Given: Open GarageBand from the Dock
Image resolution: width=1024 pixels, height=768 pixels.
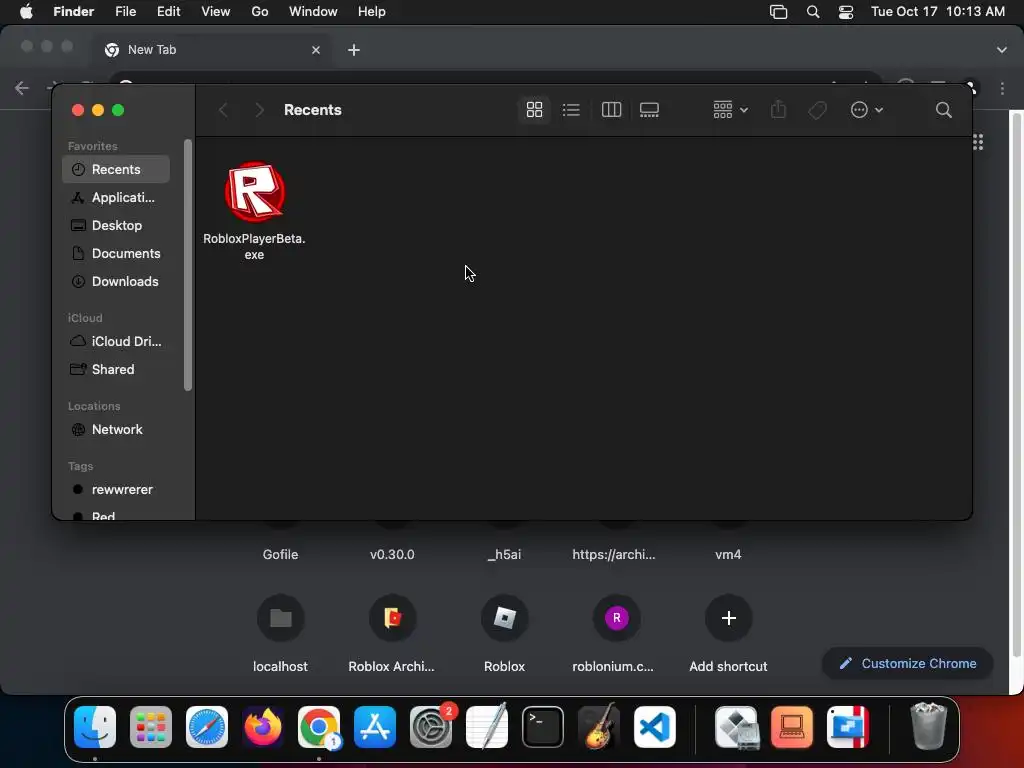Looking at the screenshot, I should pos(599,727).
